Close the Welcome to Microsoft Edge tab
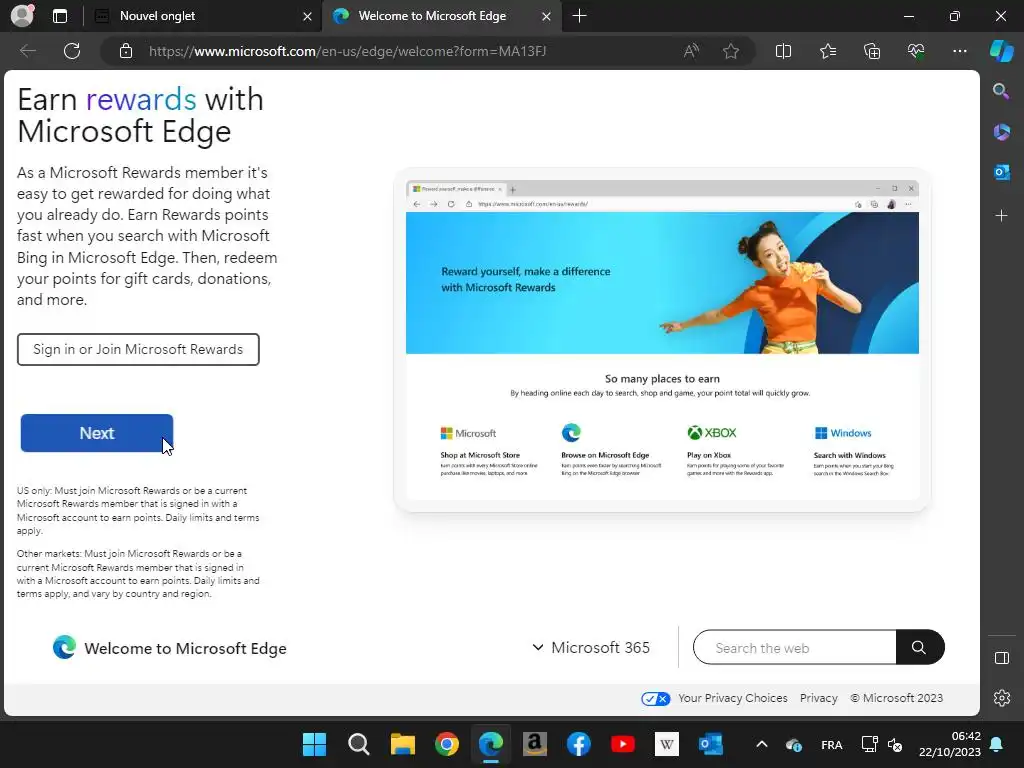The width and height of the screenshot is (1024, 768). [547, 16]
